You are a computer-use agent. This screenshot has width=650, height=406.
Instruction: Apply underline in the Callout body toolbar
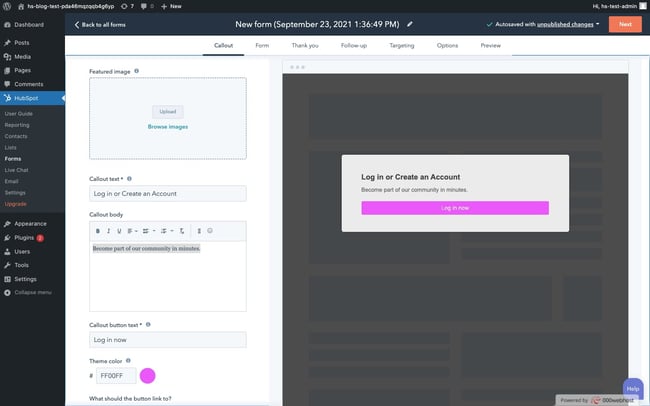point(119,231)
